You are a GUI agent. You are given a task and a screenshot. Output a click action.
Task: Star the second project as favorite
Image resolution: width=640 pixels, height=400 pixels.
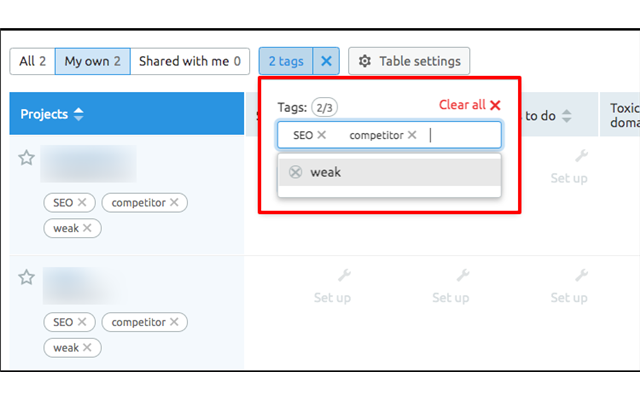[x=27, y=277]
